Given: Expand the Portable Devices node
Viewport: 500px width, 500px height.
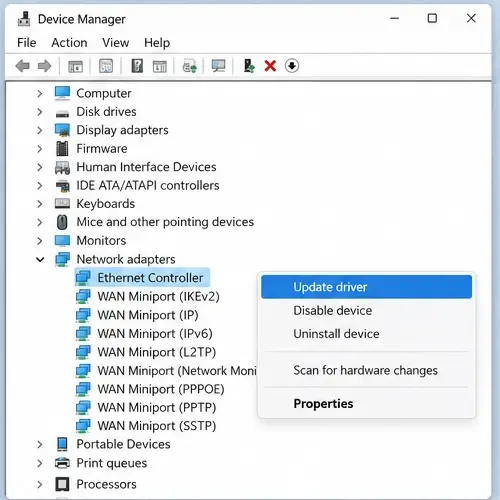Looking at the screenshot, I should pyautogui.click(x=40, y=444).
